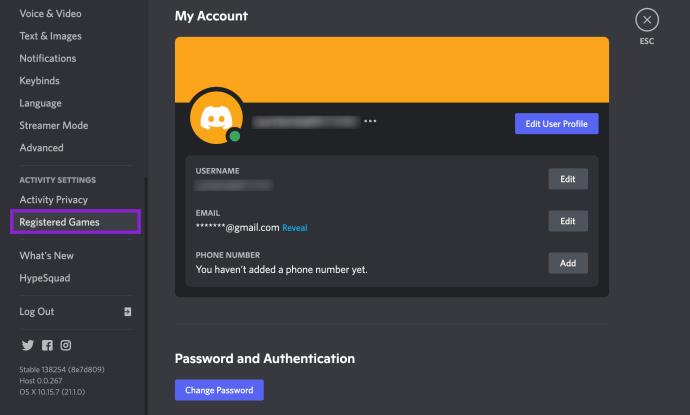Click the orange profile banner

pos(392,70)
